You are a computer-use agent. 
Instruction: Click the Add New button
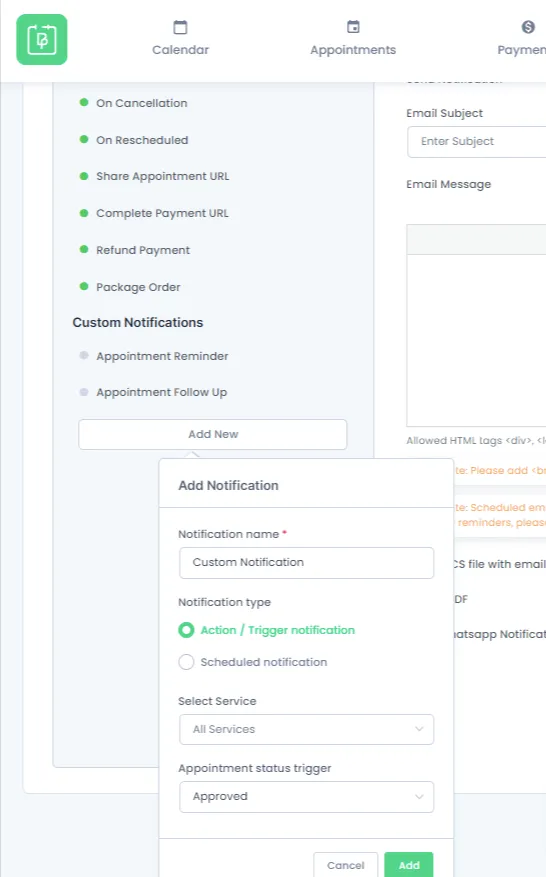click(213, 435)
